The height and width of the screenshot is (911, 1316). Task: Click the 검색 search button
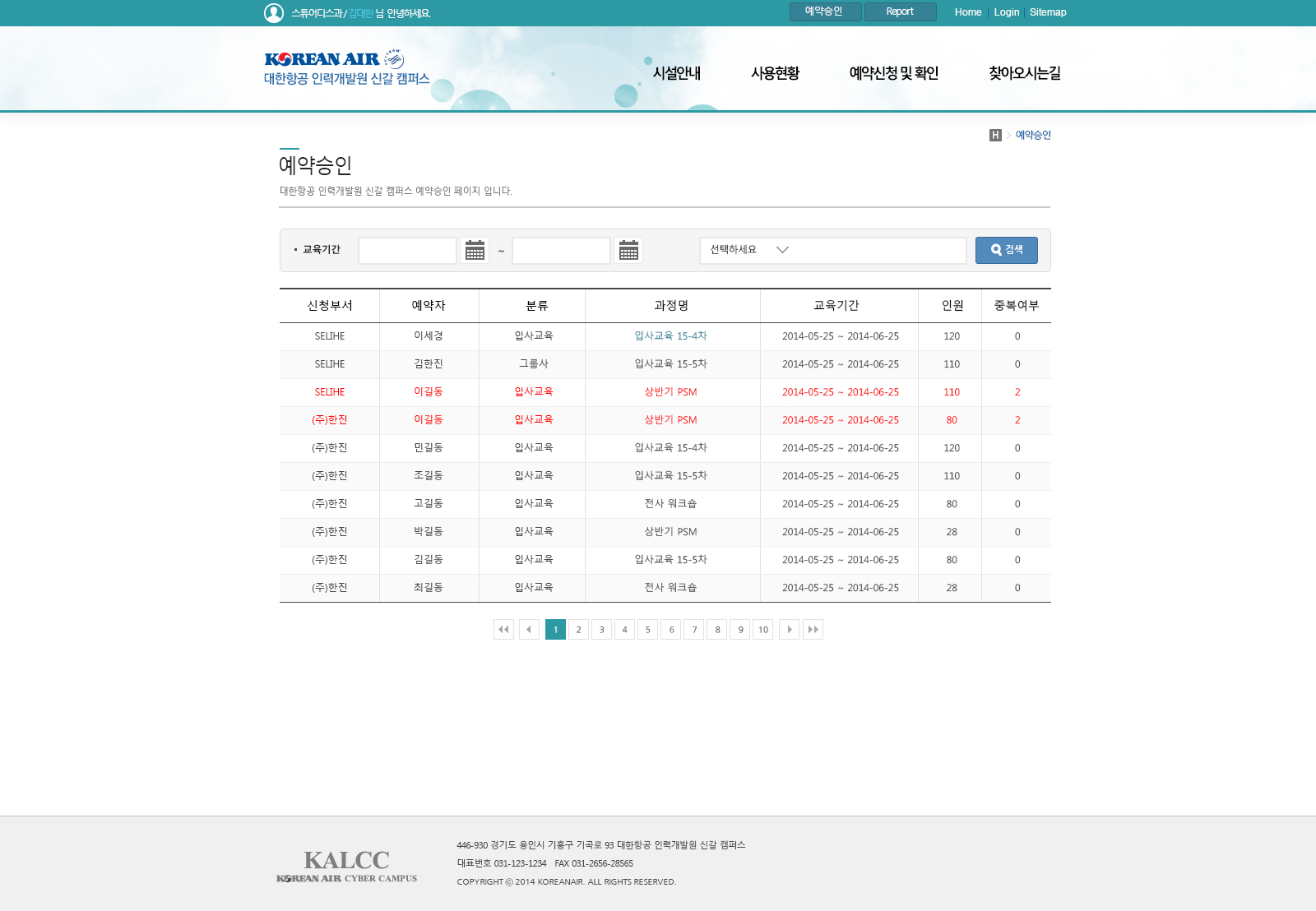click(1006, 250)
